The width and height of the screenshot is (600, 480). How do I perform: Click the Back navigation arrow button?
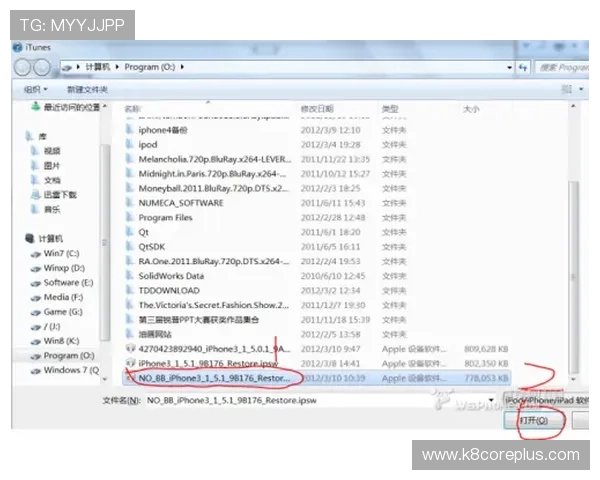click(22, 67)
